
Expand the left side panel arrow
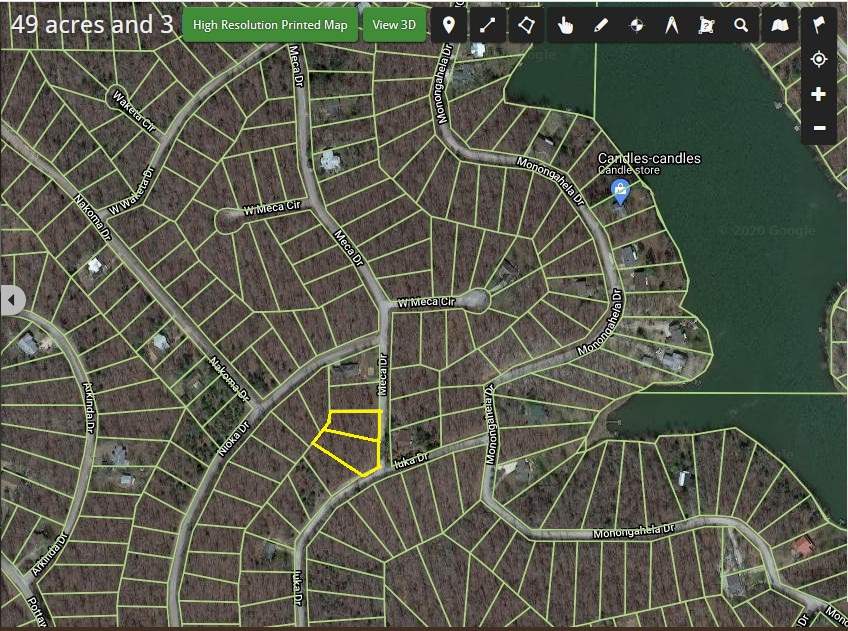[12, 299]
